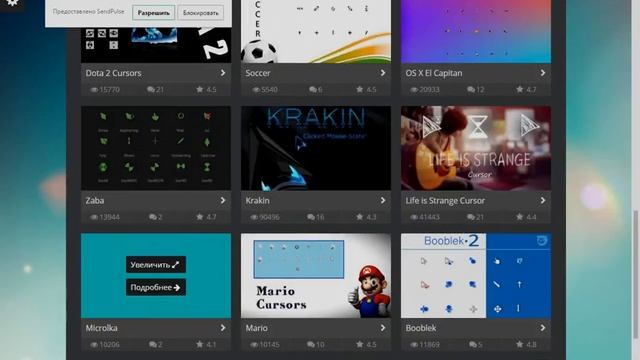Click the eye views icon under Dota 2 Cursors

point(94,89)
